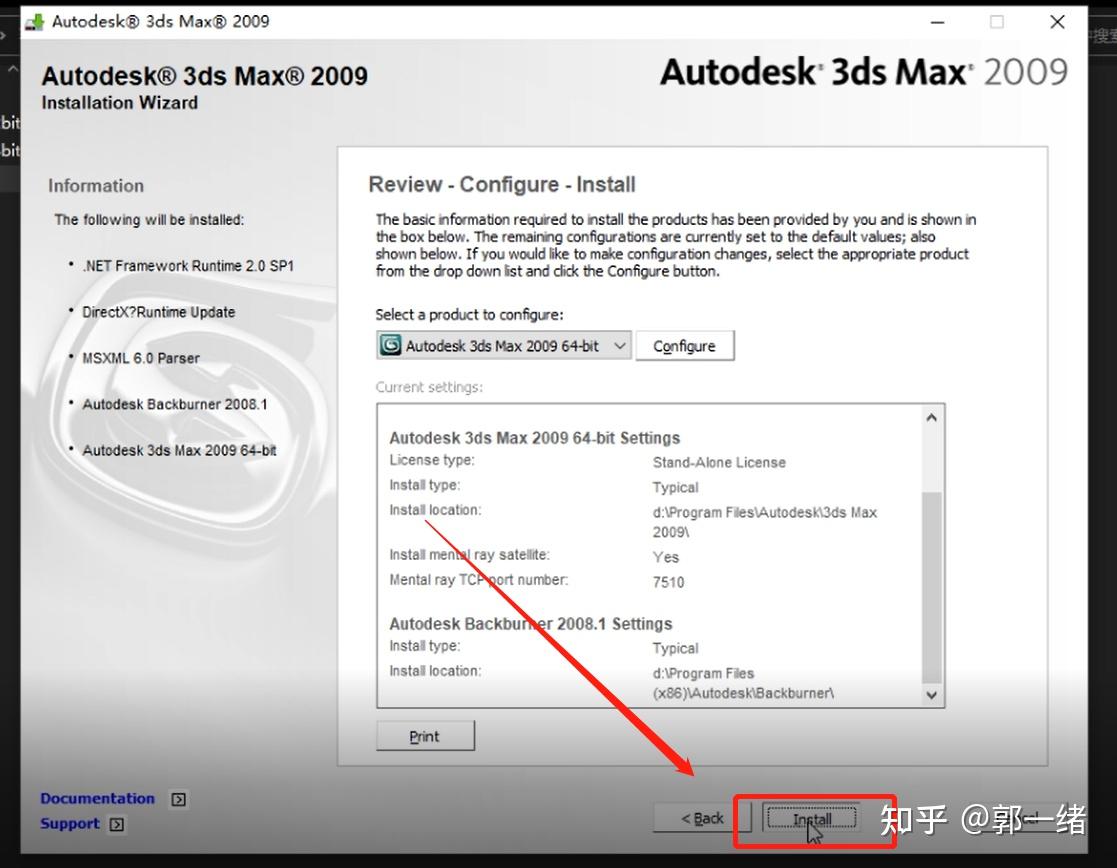
Task: Click the port number value '7510'
Action: (x=668, y=582)
